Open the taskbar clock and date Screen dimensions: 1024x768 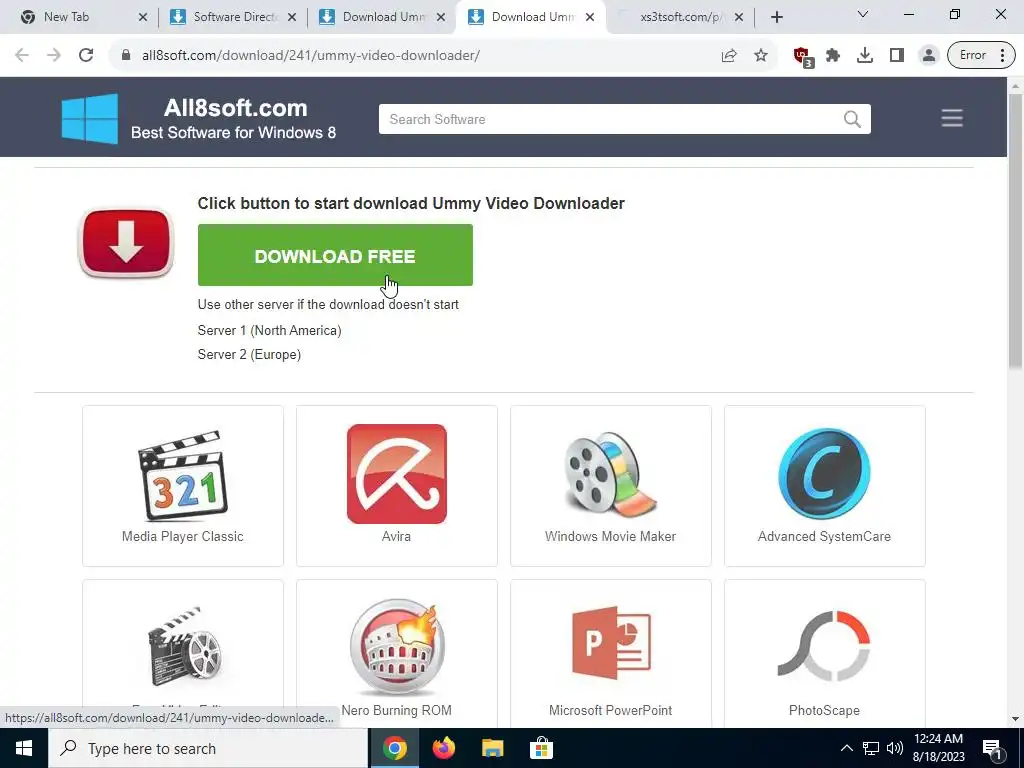938,748
